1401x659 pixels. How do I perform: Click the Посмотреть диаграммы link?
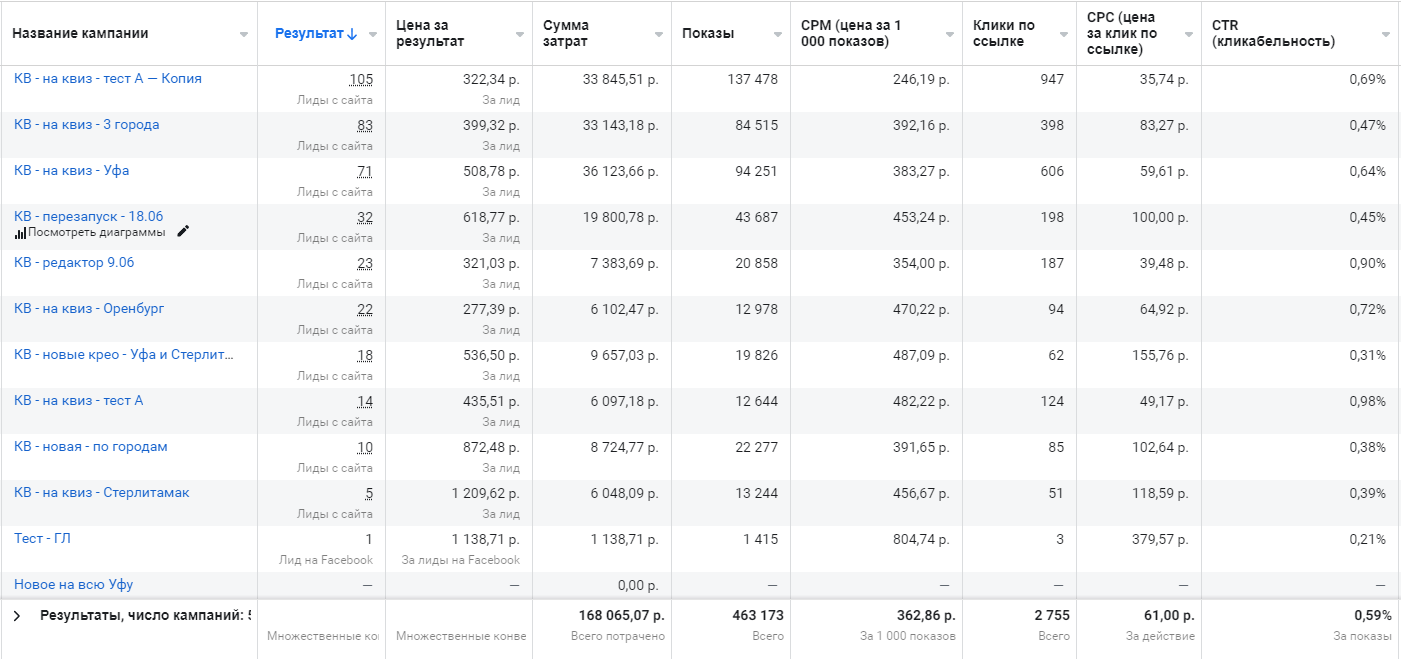[x=96, y=233]
